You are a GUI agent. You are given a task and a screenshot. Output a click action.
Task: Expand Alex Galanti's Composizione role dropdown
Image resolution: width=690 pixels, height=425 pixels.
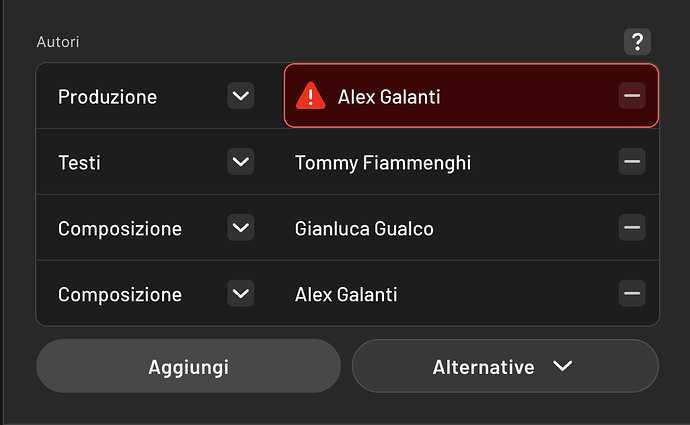click(240, 294)
